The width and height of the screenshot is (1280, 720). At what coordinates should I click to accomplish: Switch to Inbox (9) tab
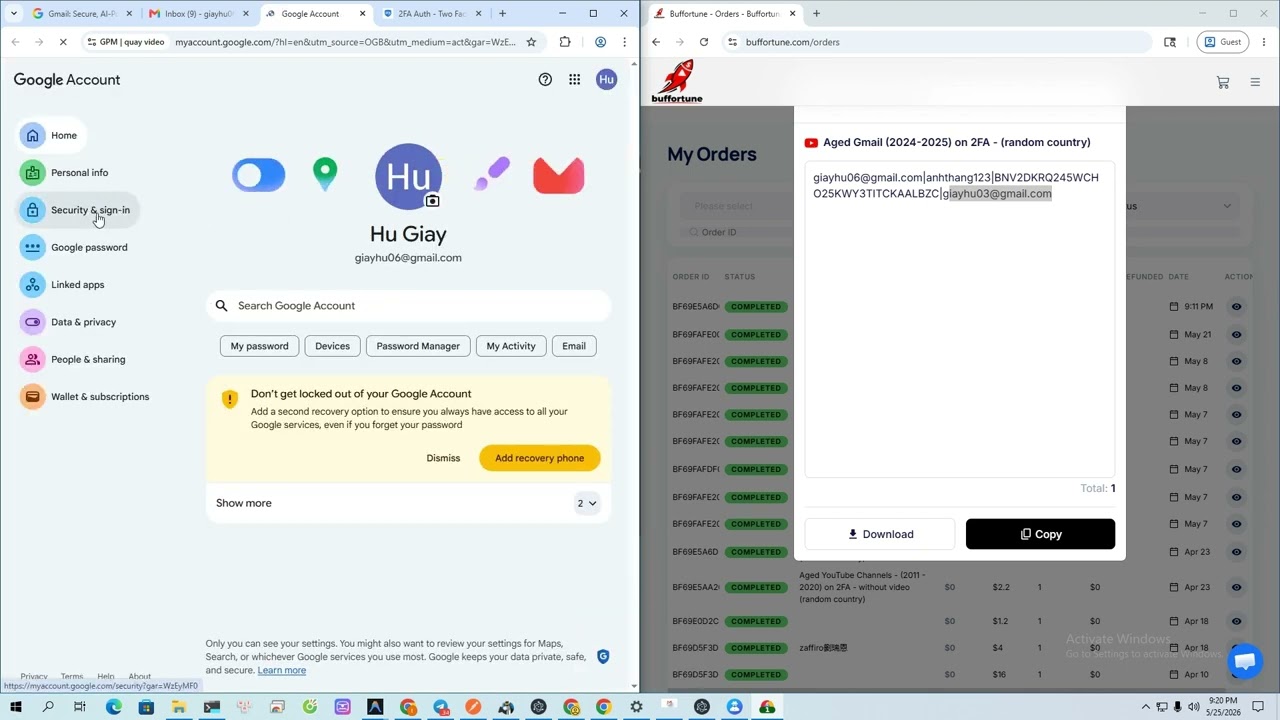[x=198, y=14]
